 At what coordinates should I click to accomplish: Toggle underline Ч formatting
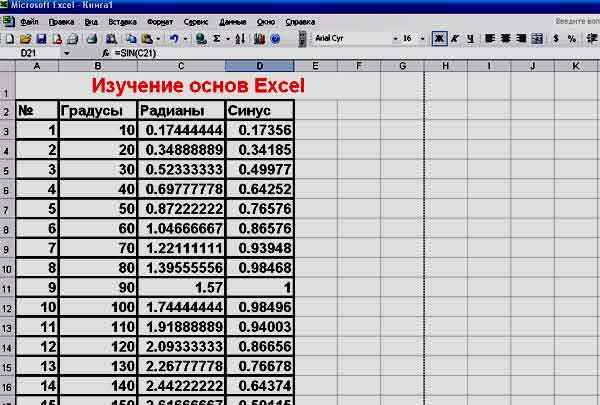[x=470, y=39]
